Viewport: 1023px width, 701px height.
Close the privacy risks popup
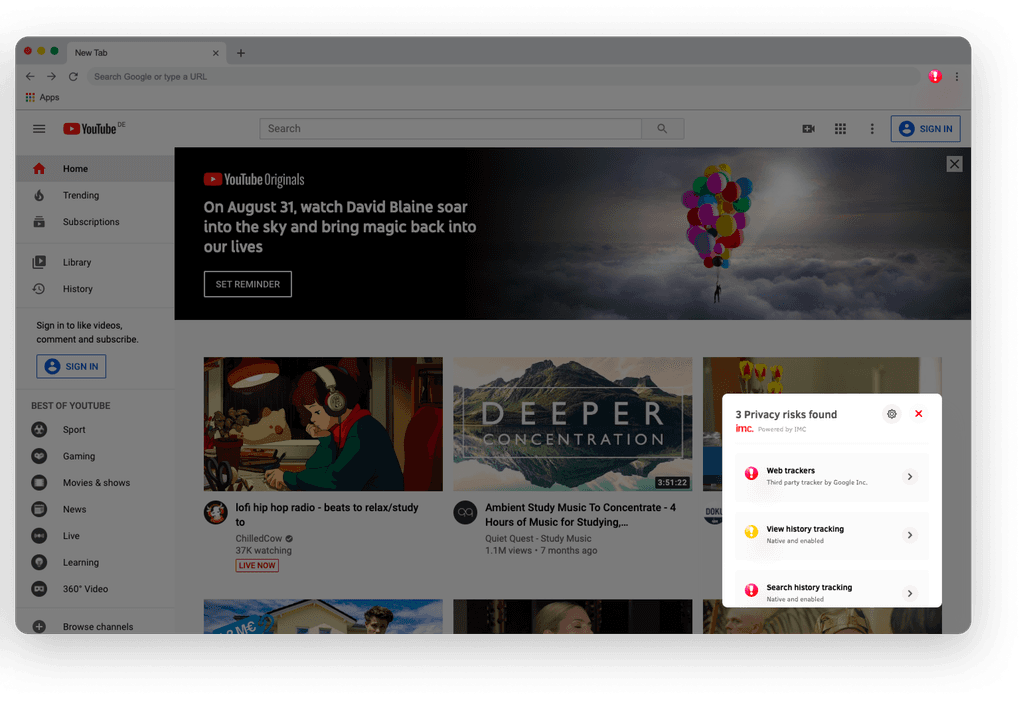point(919,414)
